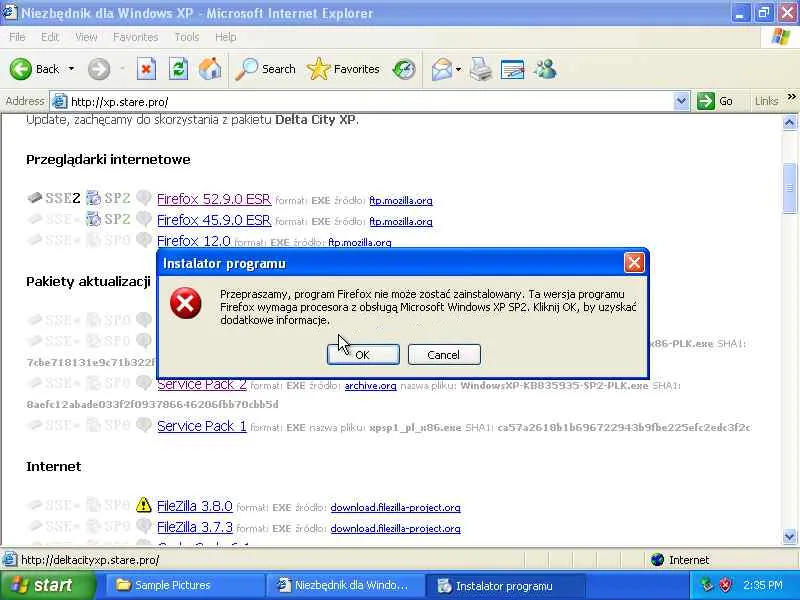Viewport: 800px width, 600px height.
Task: Click the taskbar clock showing 2:35 PM
Action: pos(762,585)
